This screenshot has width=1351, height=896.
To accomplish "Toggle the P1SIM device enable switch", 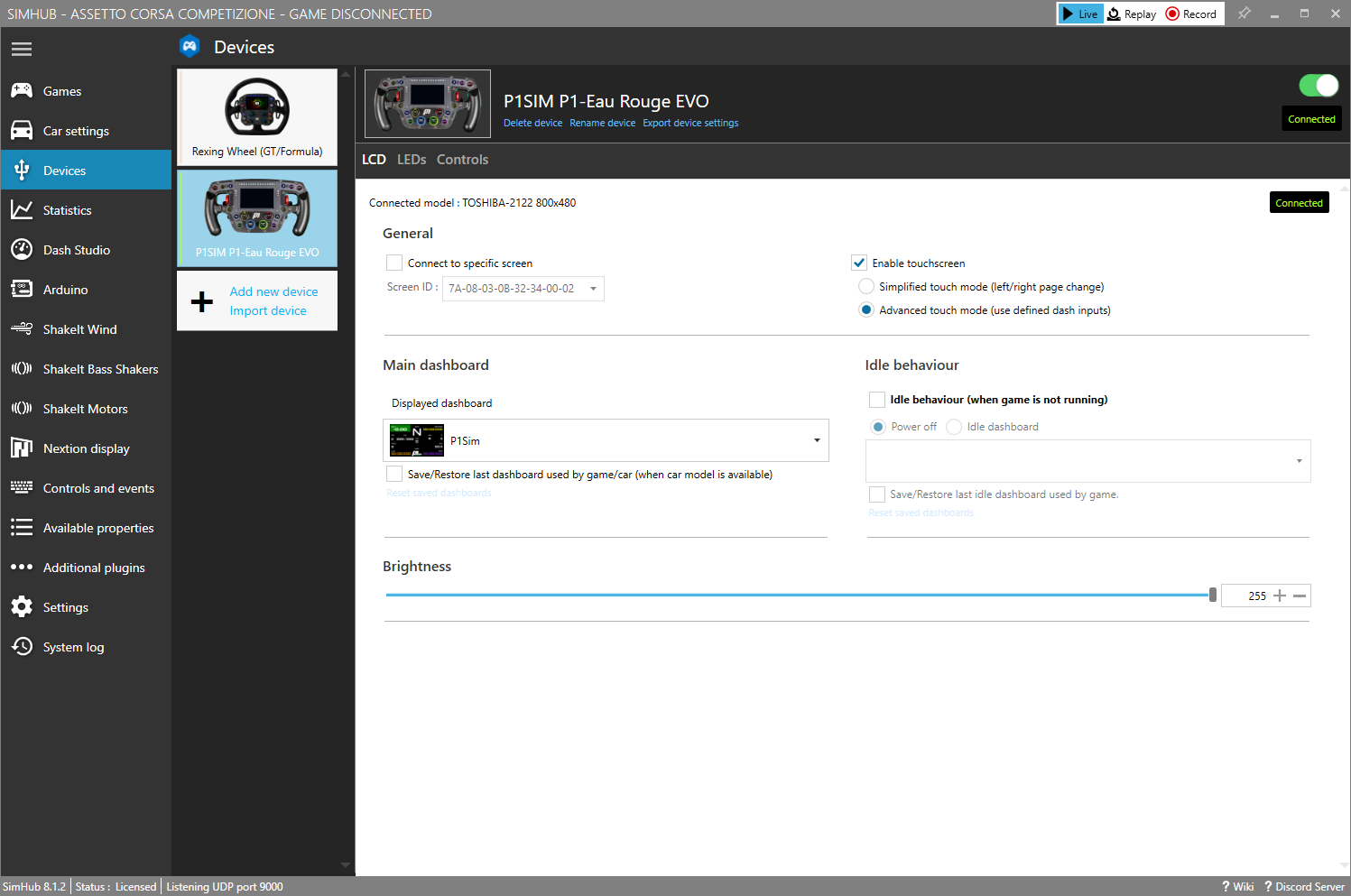I will [1319, 86].
